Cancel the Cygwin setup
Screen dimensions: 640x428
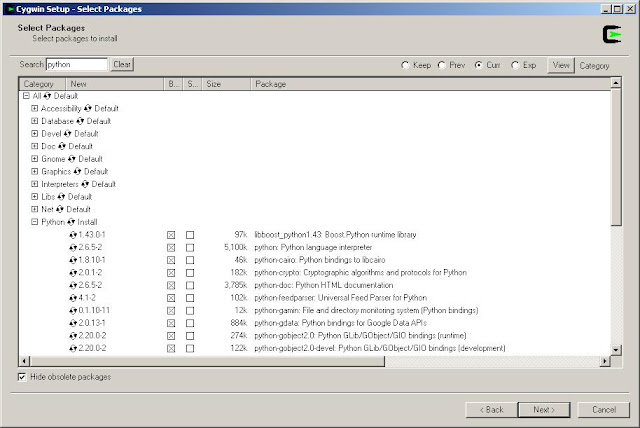(604, 410)
